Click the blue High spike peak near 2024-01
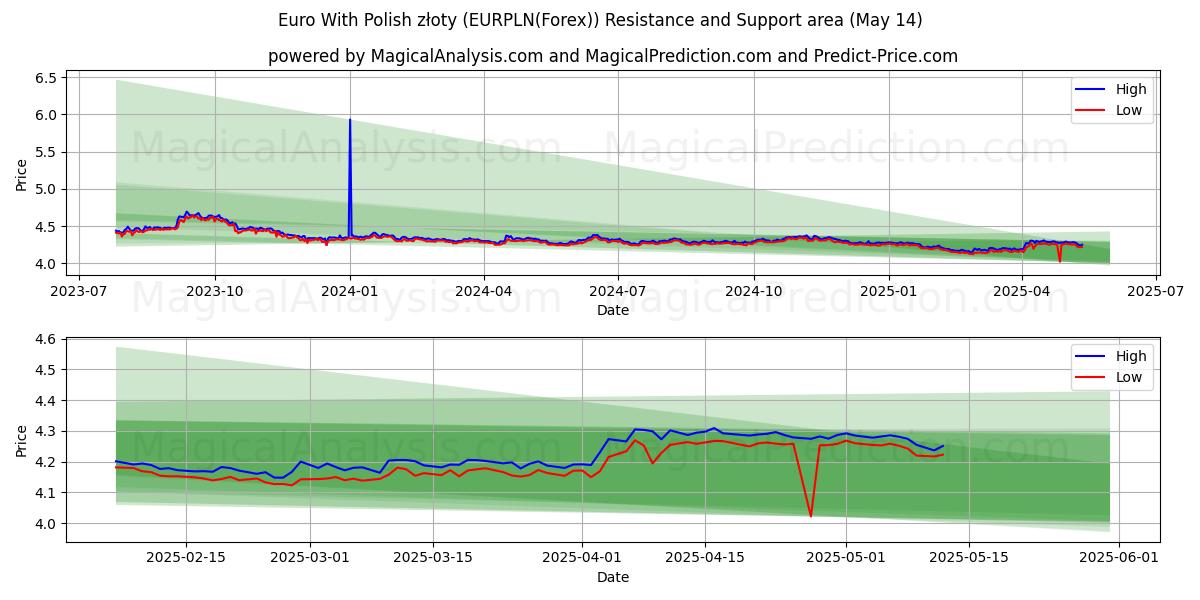The image size is (1200, 600). click(350, 120)
